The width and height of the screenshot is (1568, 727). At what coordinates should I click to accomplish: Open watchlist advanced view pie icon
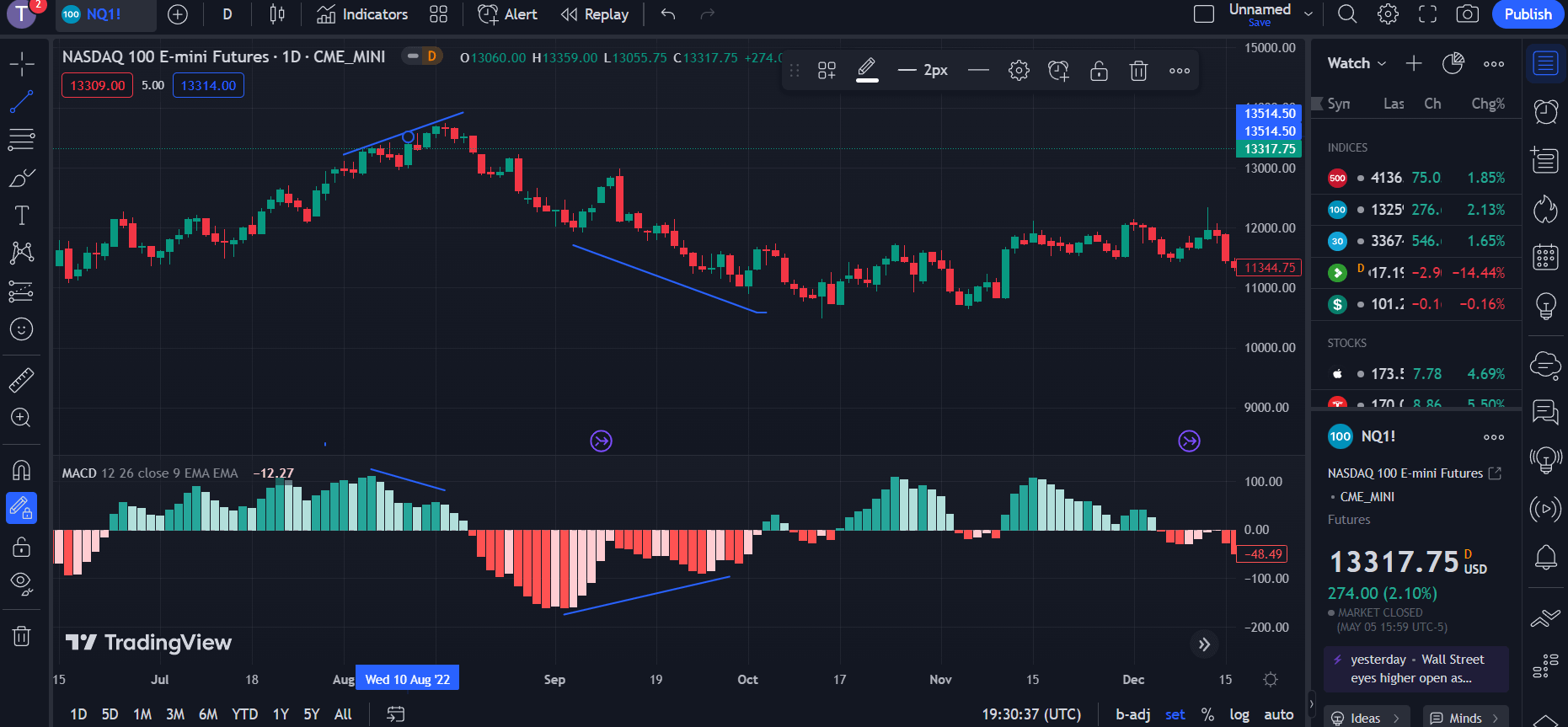click(x=1453, y=63)
